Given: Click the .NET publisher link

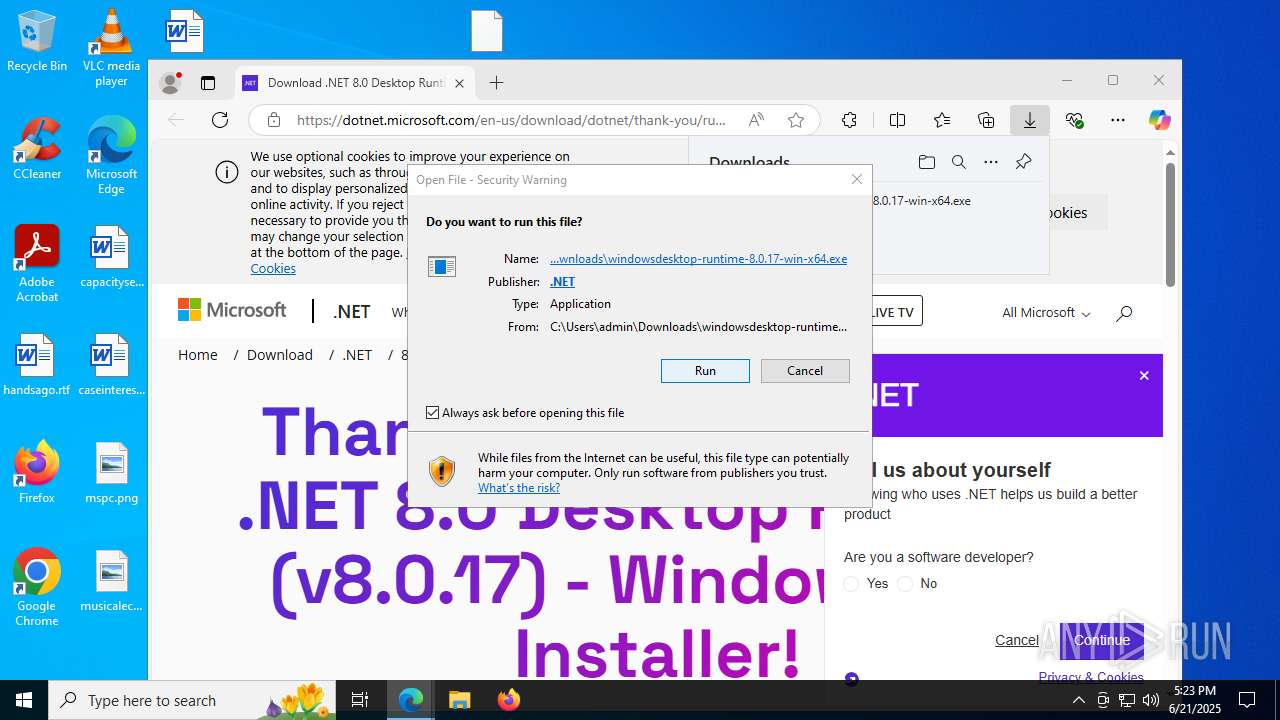Looking at the screenshot, I should 562,282.
